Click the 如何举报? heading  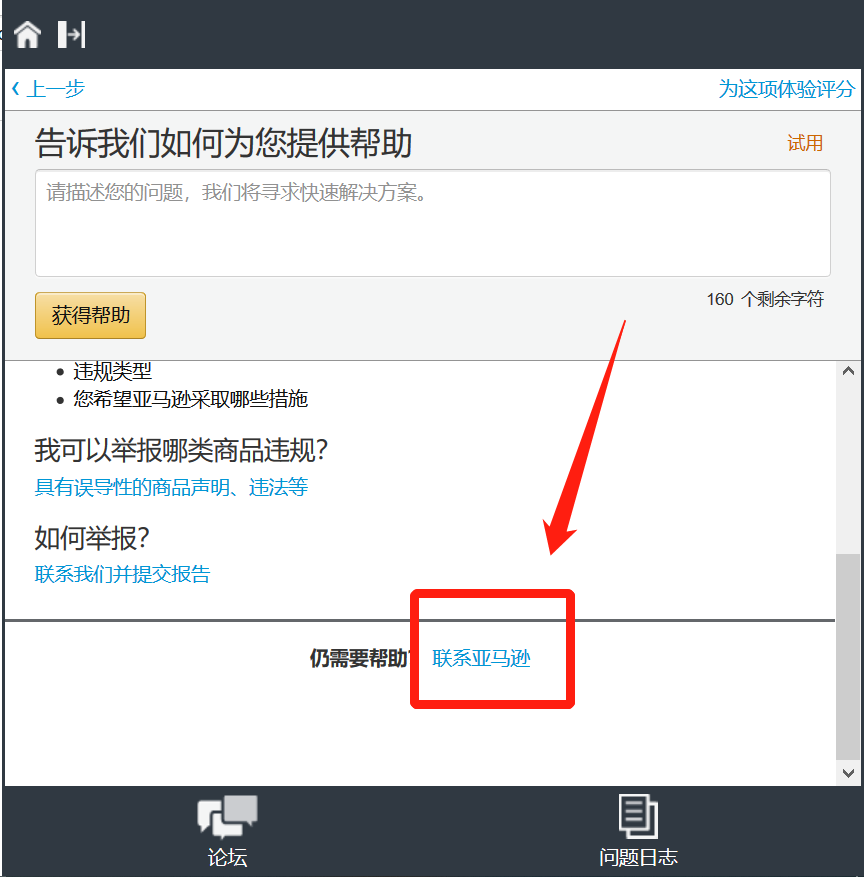click(x=92, y=538)
